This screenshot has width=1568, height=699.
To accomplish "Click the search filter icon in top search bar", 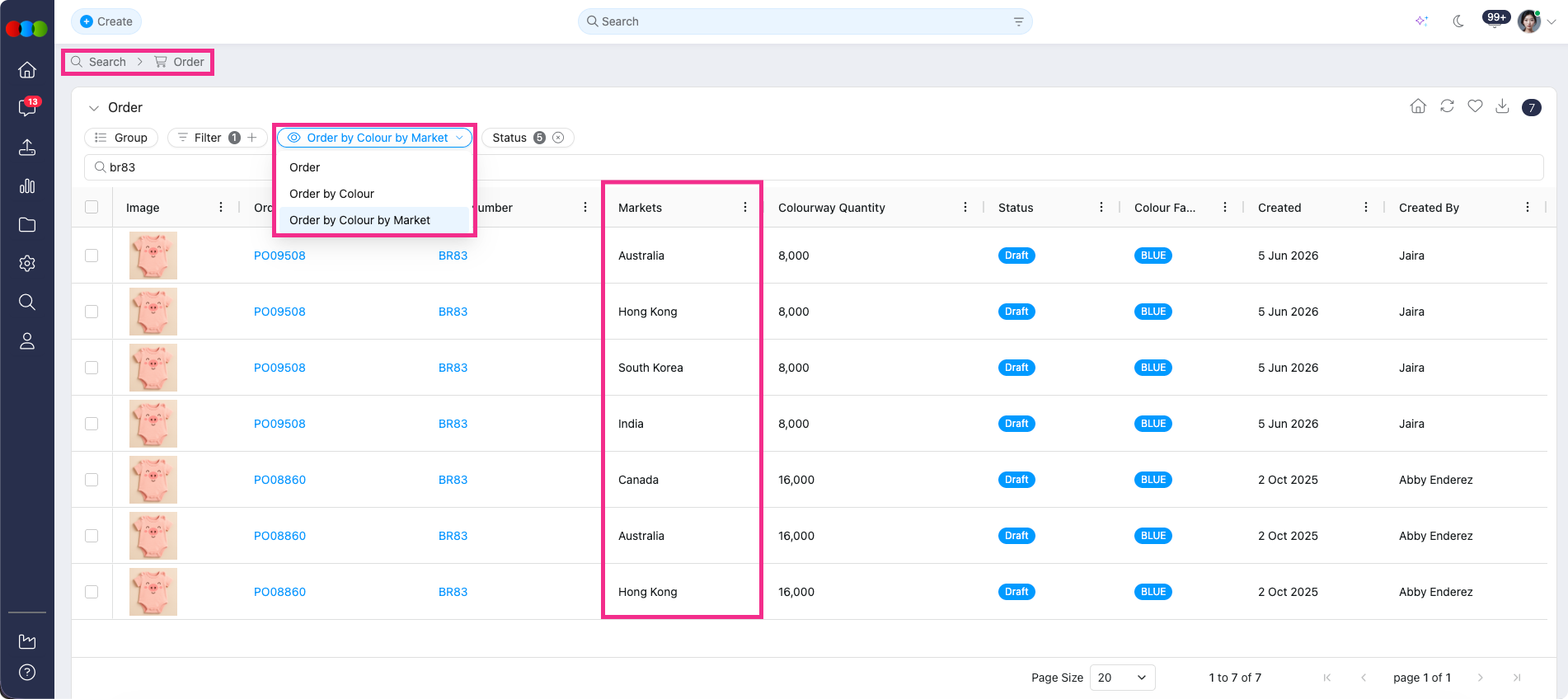I will pos(1018,21).
